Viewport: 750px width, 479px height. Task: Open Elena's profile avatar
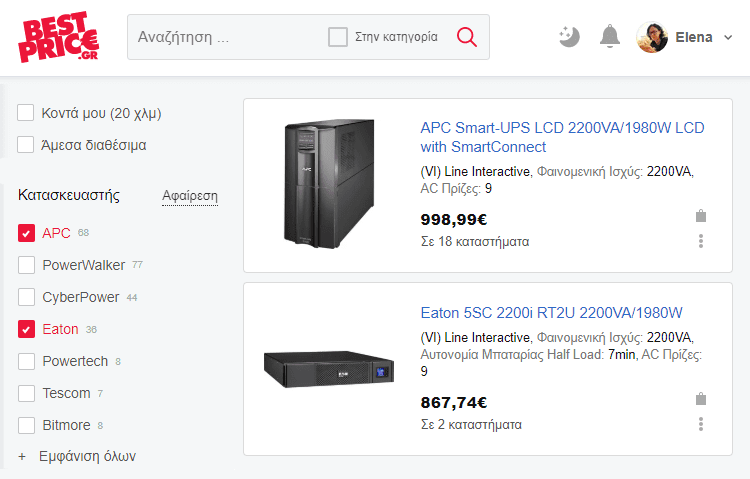click(x=652, y=37)
